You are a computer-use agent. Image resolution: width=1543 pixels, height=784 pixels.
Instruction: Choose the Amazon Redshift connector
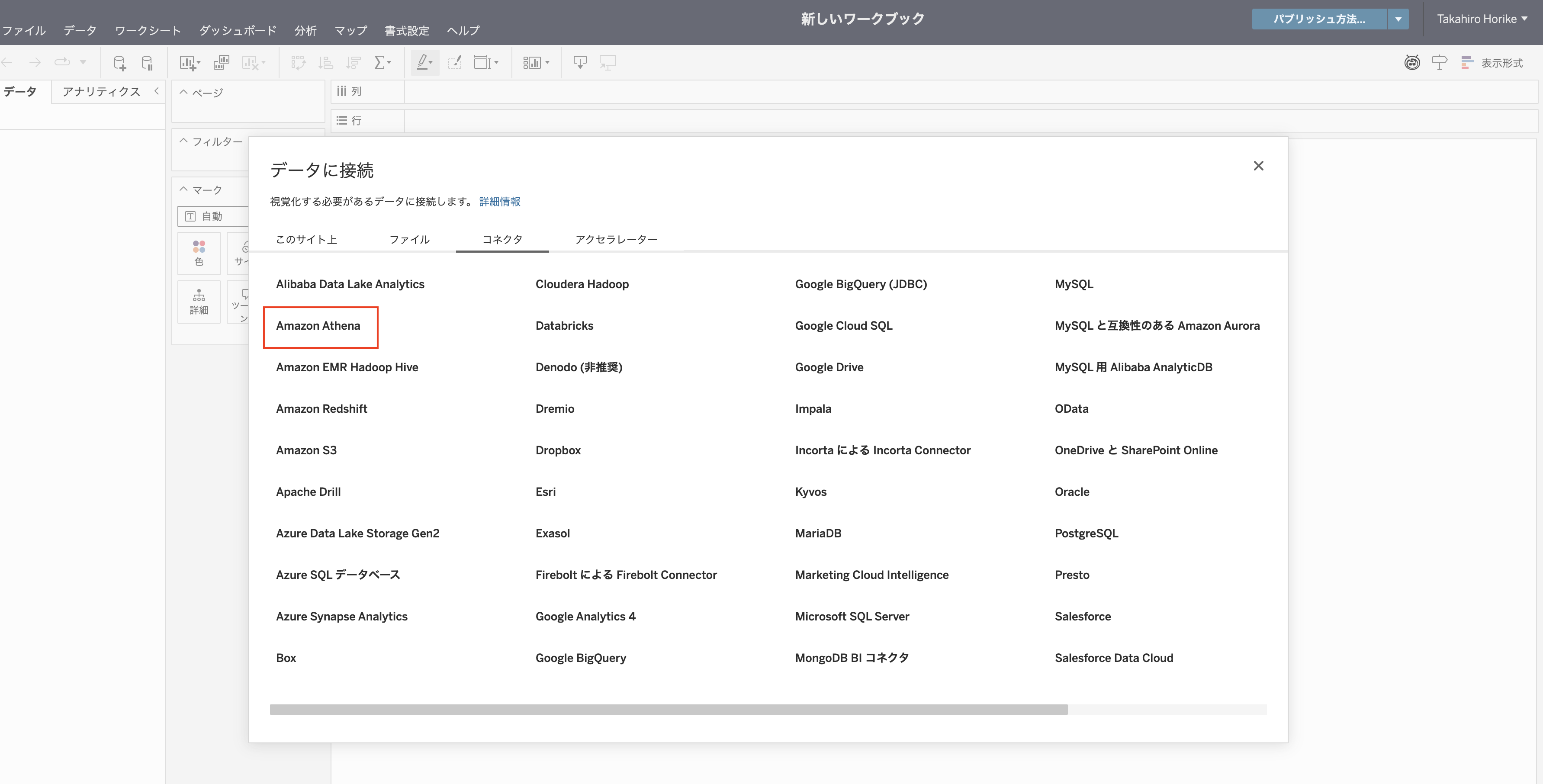pyautogui.click(x=321, y=409)
